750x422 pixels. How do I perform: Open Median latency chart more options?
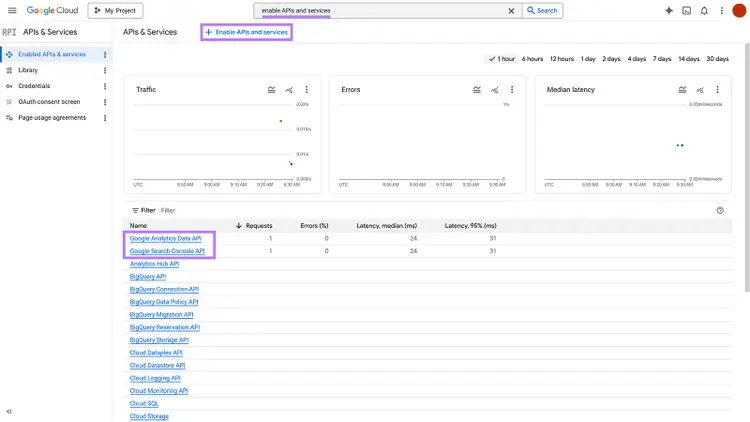pyautogui.click(x=717, y=89)
